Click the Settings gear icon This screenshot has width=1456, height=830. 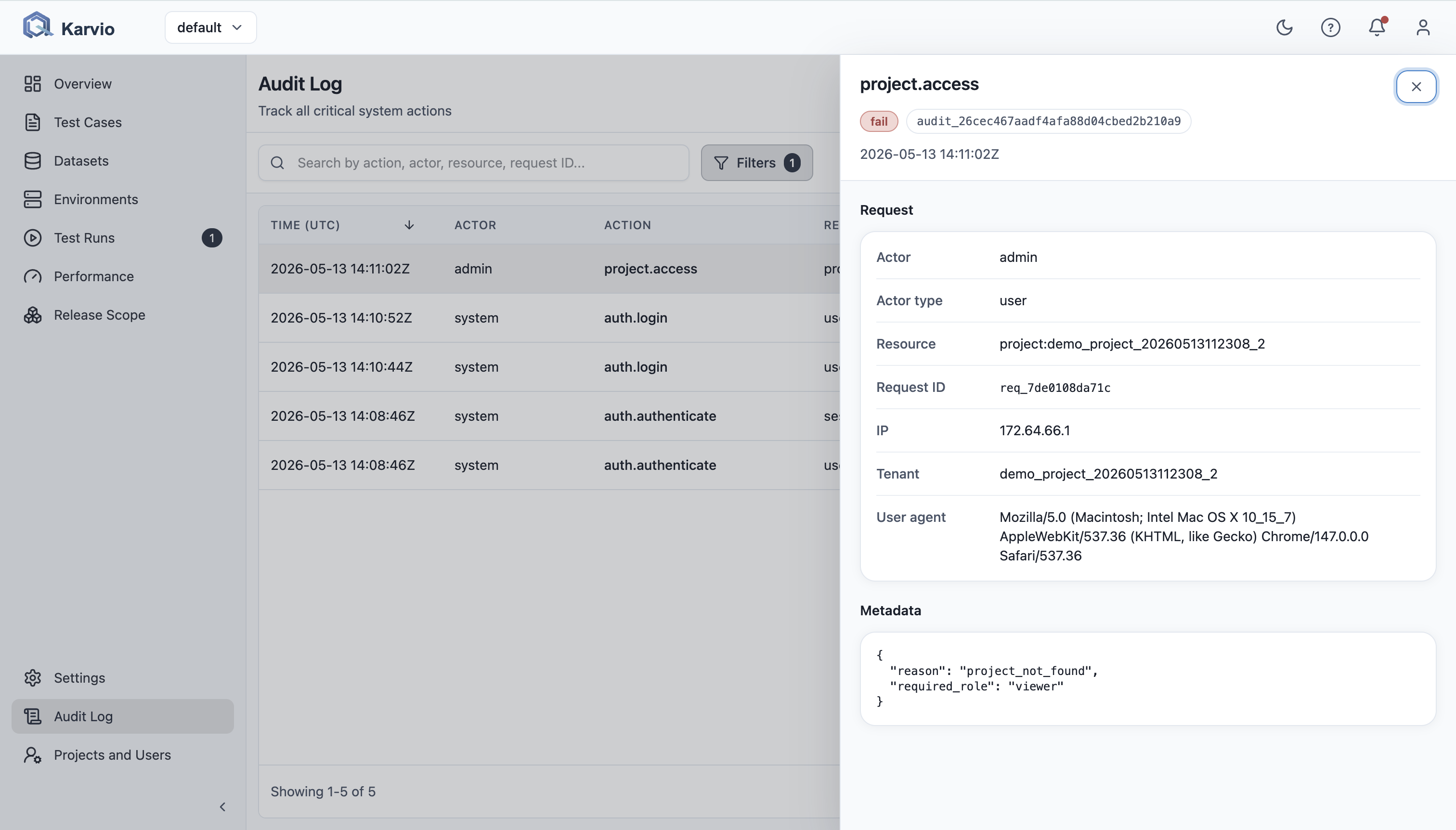click(32, 678)
